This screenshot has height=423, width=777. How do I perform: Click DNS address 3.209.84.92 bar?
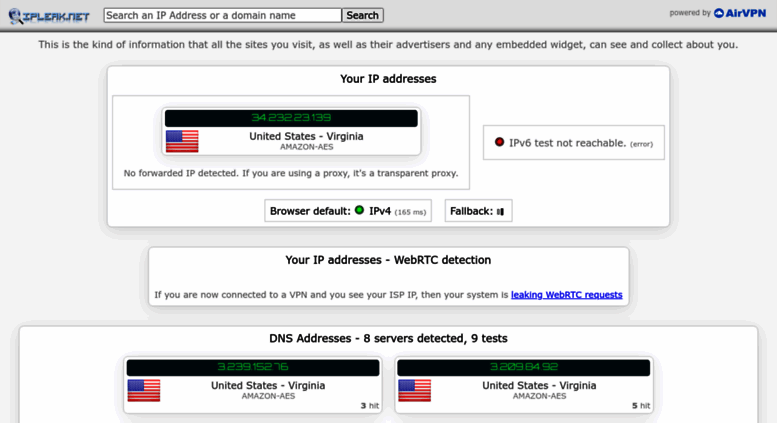(524, 367)
